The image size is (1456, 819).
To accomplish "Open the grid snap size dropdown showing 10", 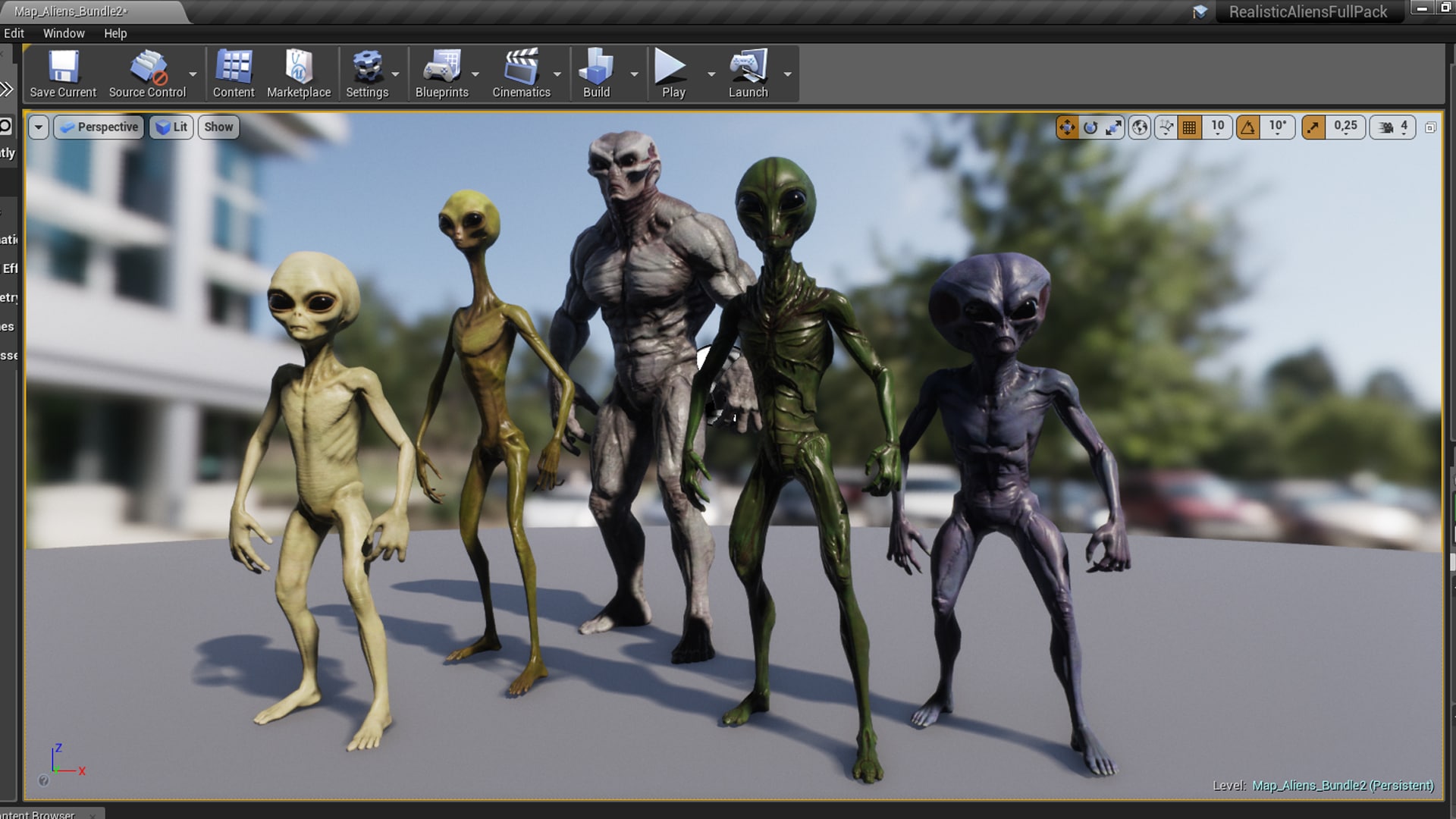I will click(x=1216, y=127).
